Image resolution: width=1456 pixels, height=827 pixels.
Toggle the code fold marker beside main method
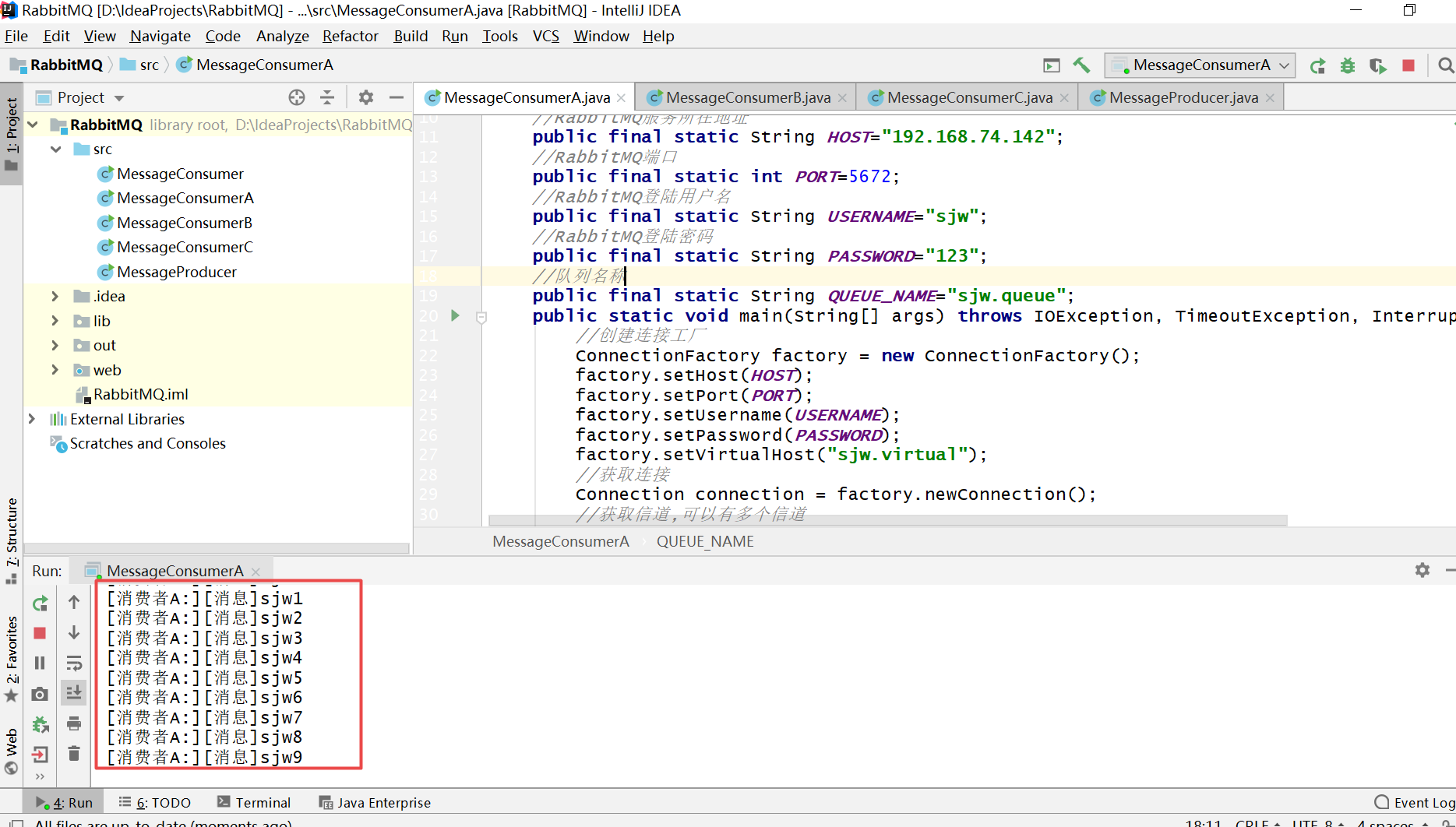[481, 317]
